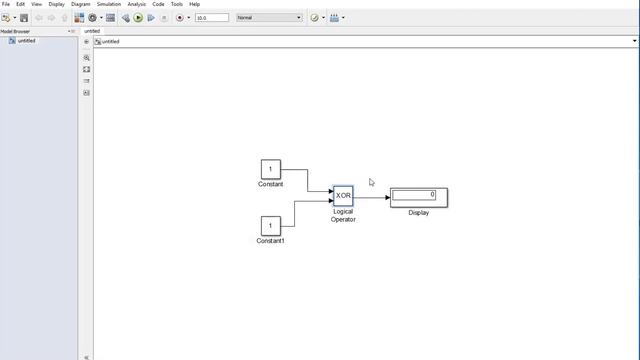This screenshot has width=640, height=360.
Task: Click the Stop simulation button
Action: pyautogui.click(x=164, y=18)
